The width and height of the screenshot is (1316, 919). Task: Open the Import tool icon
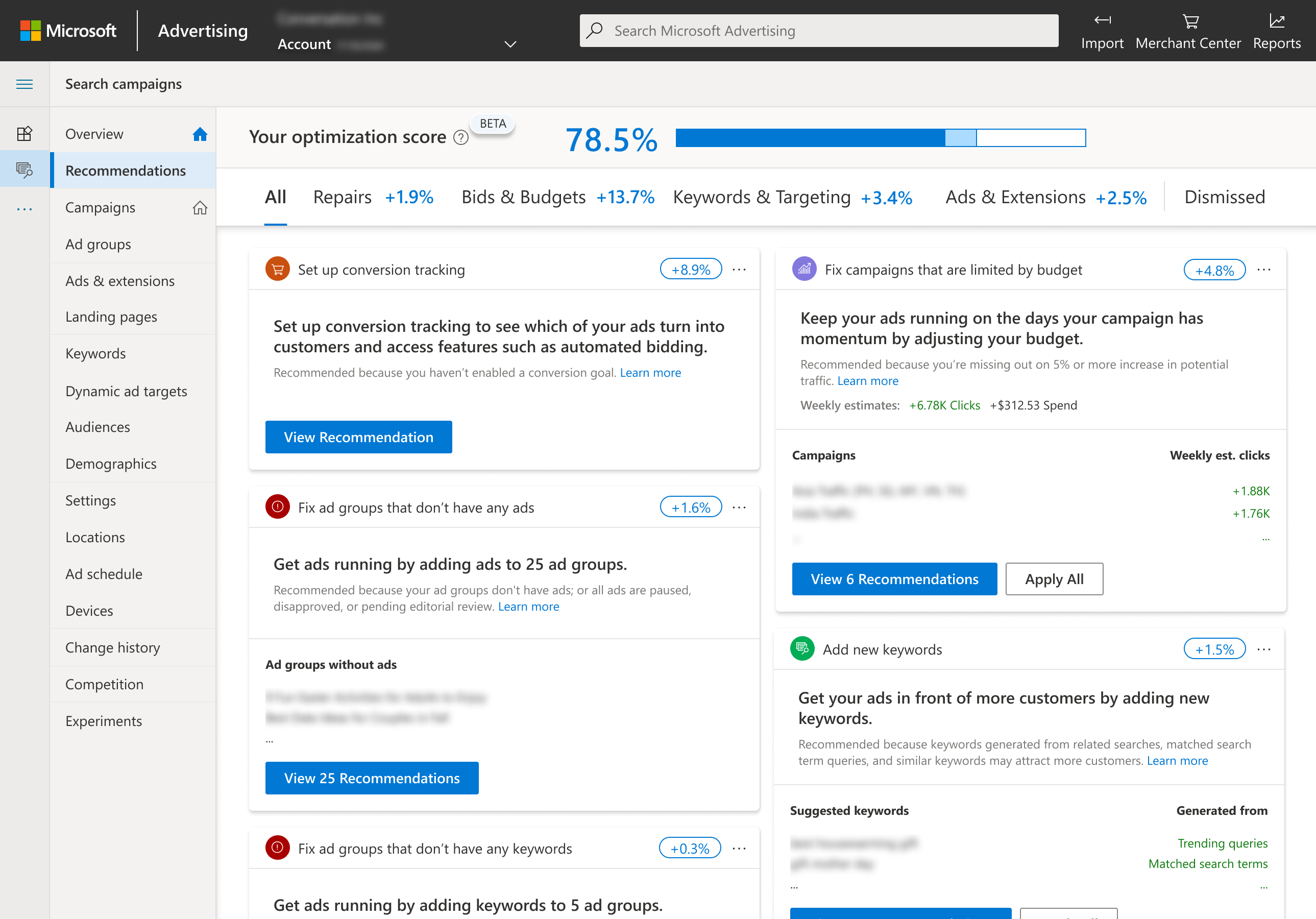pyautogui.click(x=1102, y=20)
